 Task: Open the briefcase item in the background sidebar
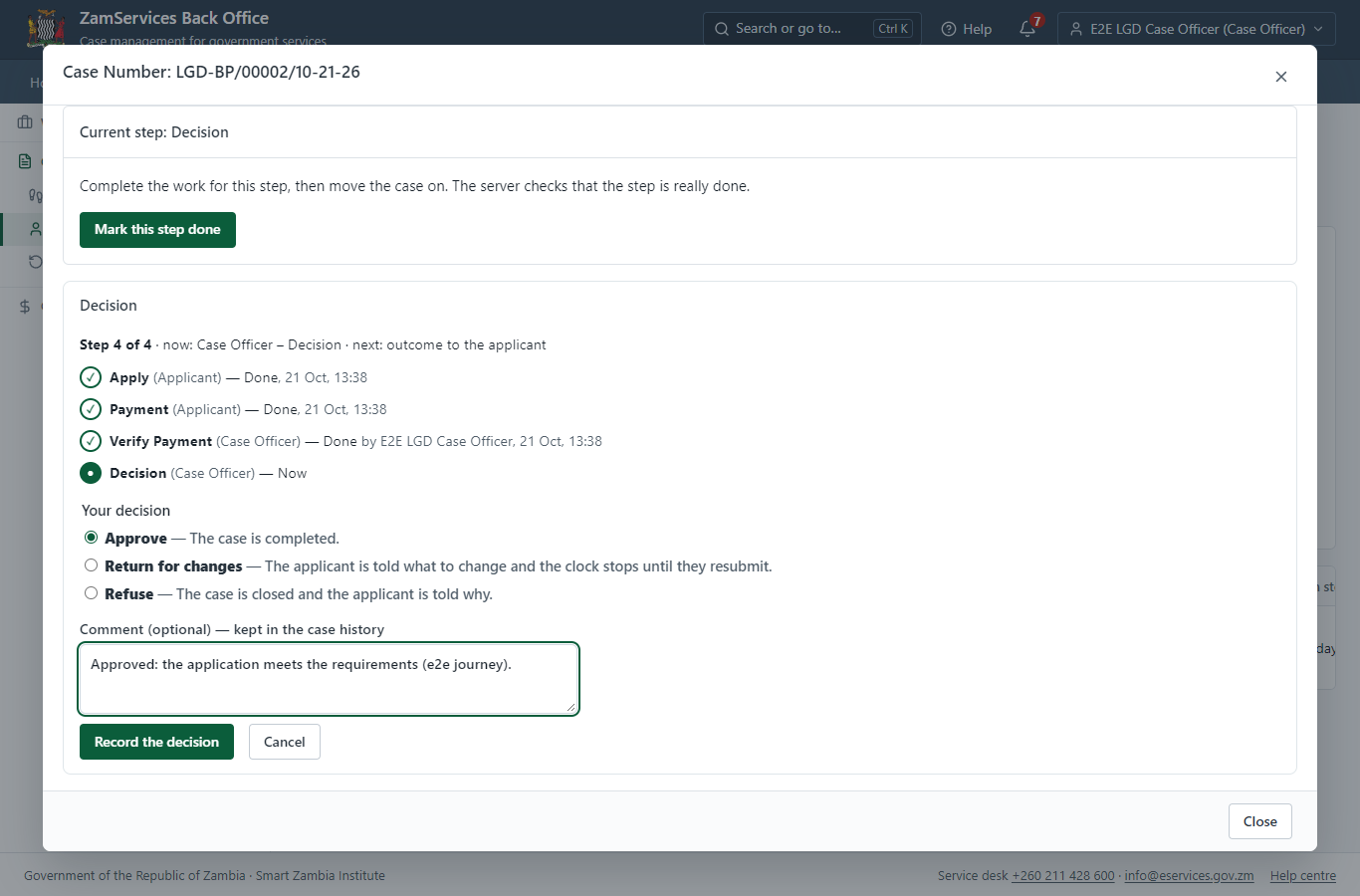pyautogui.click(x=25, y=121)
